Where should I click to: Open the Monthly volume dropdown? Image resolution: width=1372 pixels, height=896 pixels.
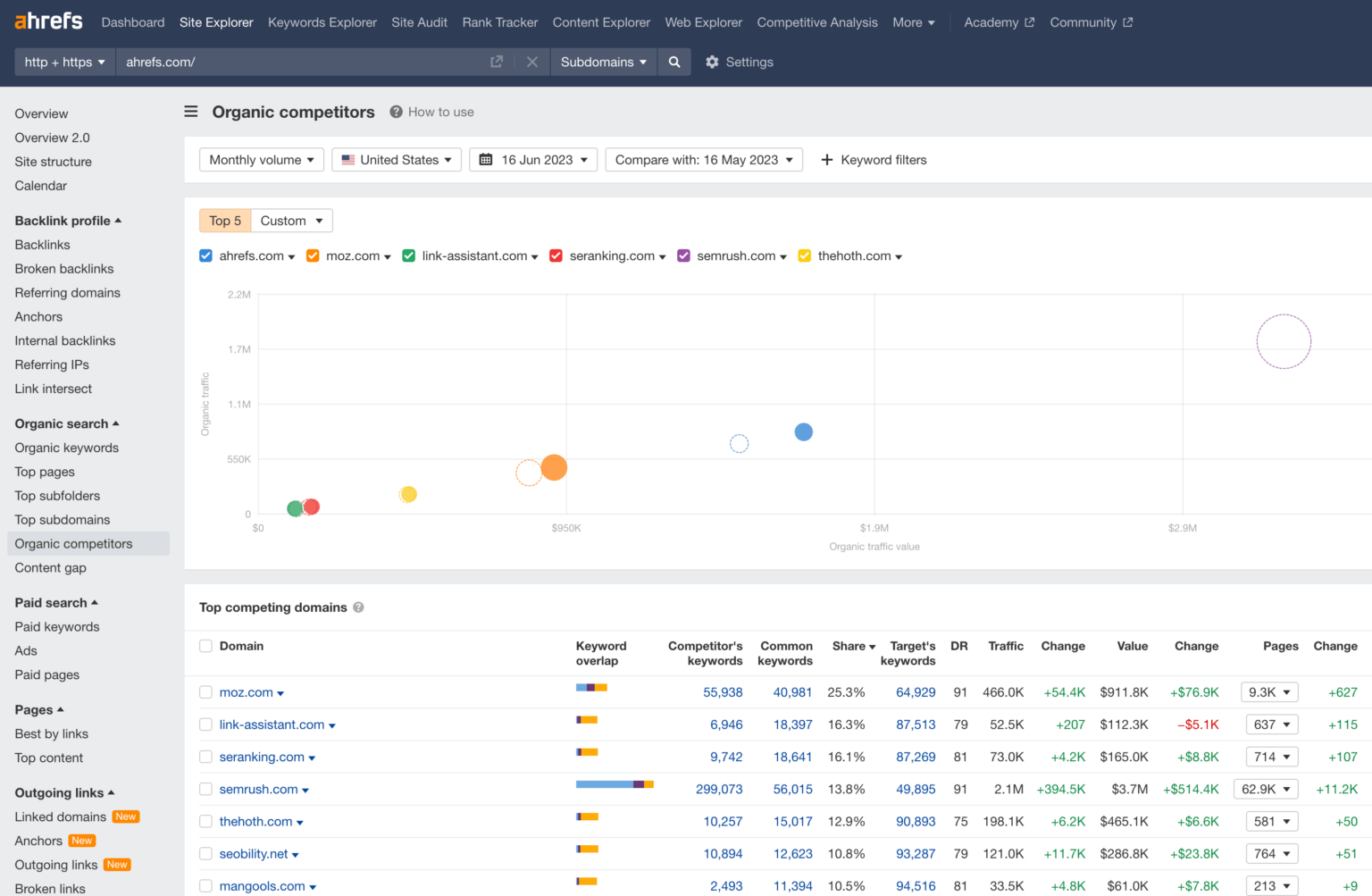tap(261, 159)
